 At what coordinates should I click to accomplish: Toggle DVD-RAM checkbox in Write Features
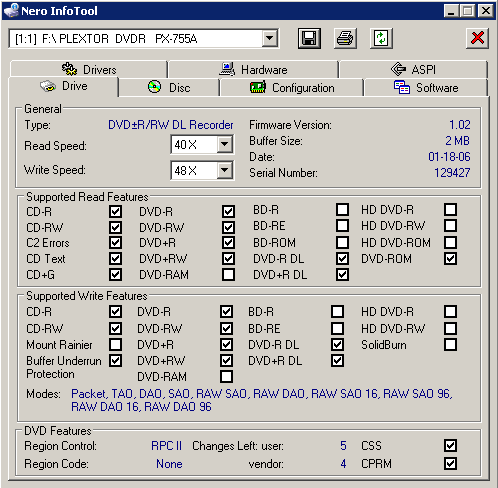click(226, 376)
